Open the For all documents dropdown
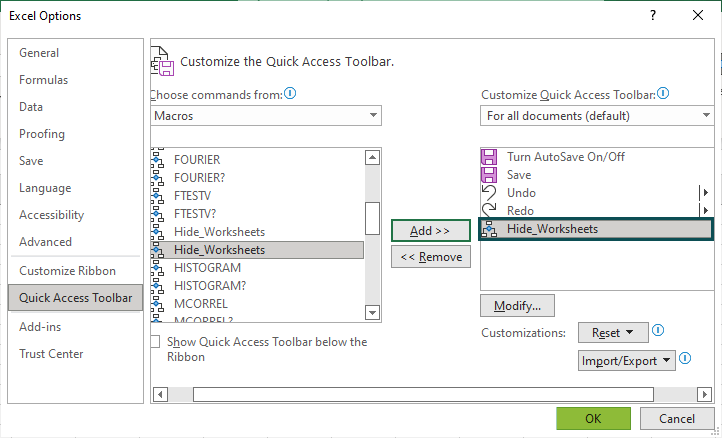Viewport: 722px width, 438px height. (598, 116)
